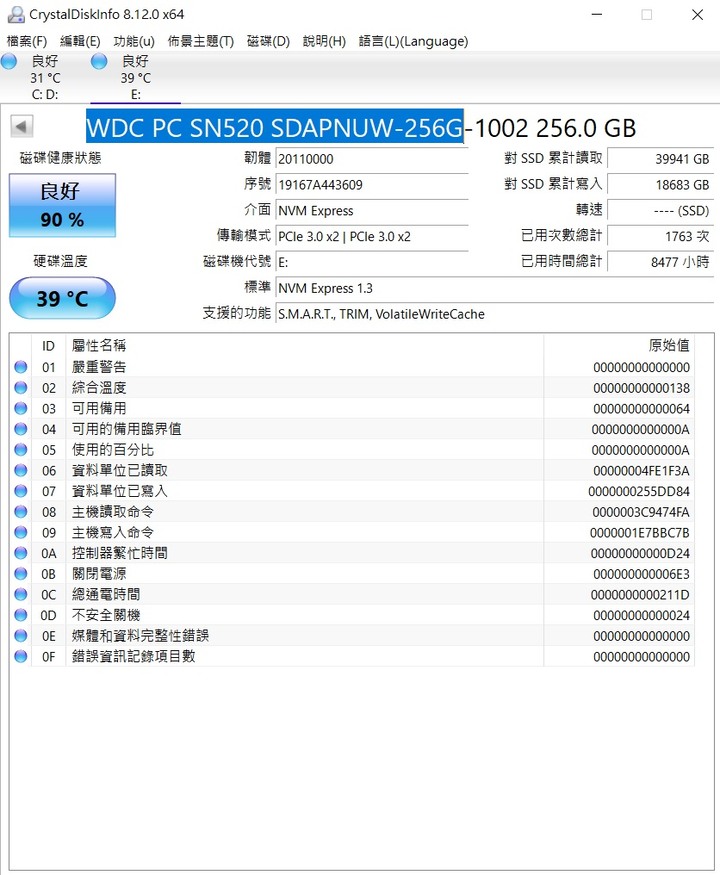Screen dimensions: 720x875
Task: Click the status dot for attribute 0C 總通電時間
Action: click(x=21, y=594)
